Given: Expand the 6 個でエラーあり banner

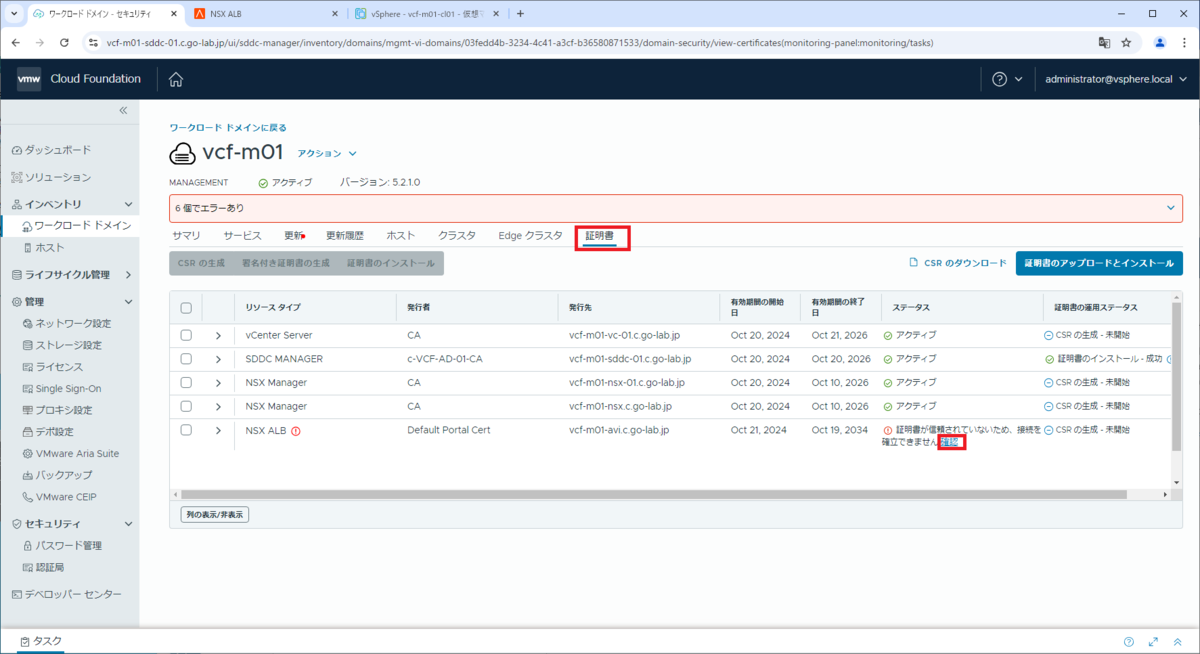Looking at the screenshot, I should point(1171,207).
